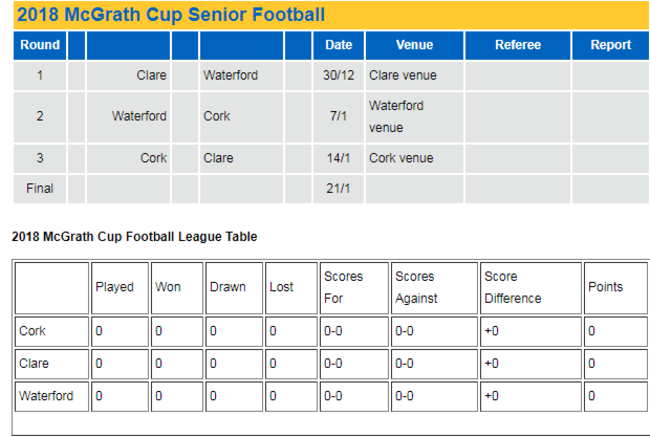Select the "Clare venue" cell
The image size is (650, 437).
click(403, 75)
